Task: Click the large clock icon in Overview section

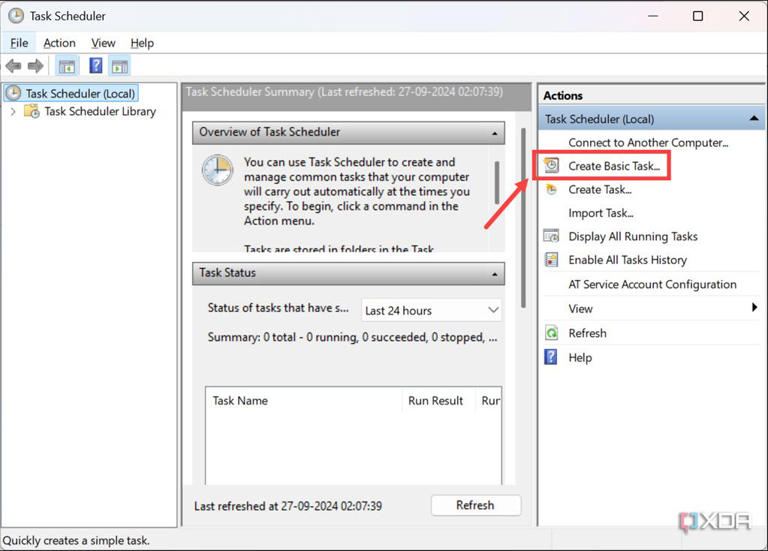Action: point(217,169)
